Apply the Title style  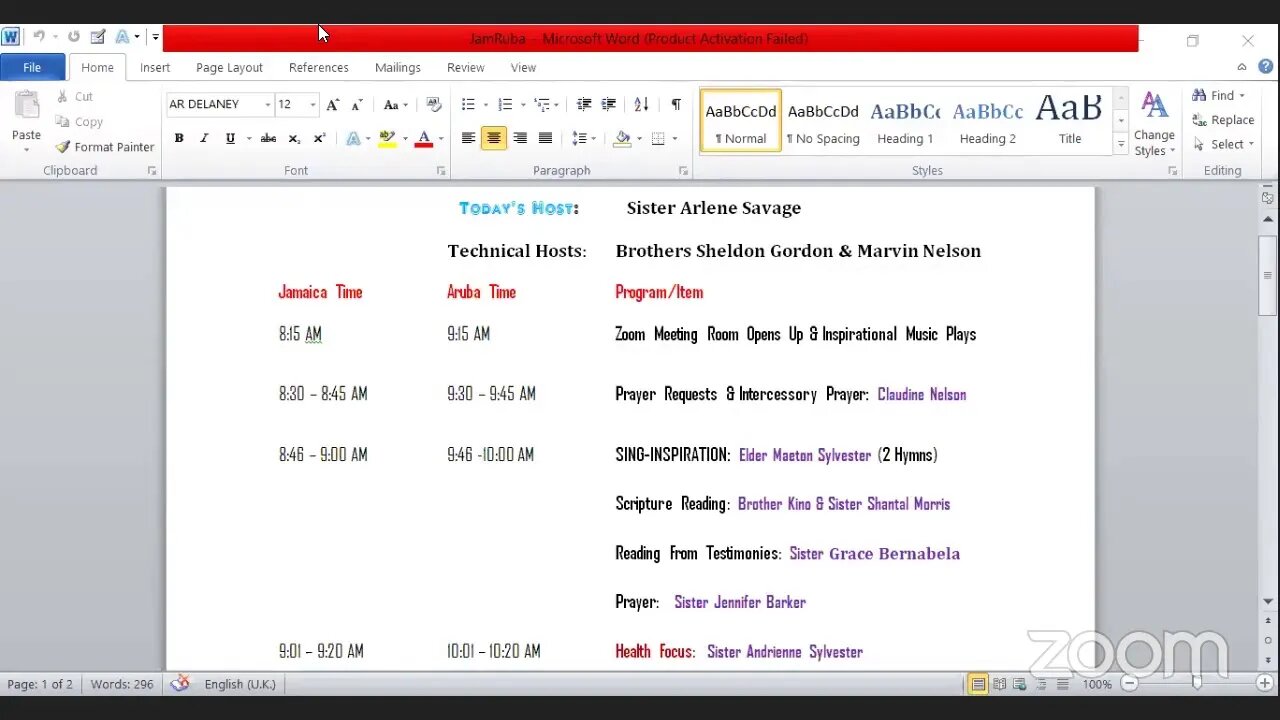[x=1070, y=121]
